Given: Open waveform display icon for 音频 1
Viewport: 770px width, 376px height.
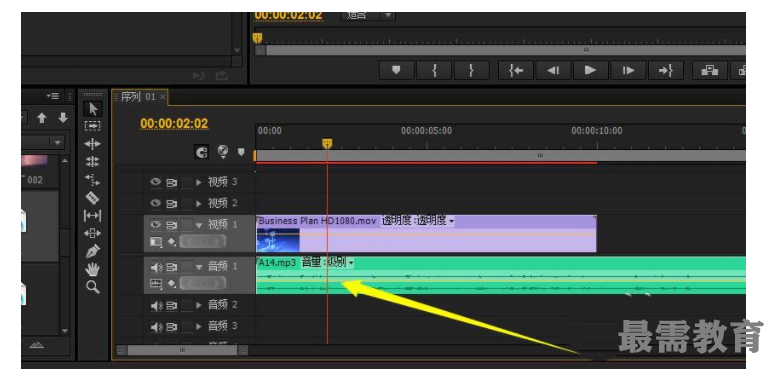Looking at the screenshot, I should tap(156, 283).
